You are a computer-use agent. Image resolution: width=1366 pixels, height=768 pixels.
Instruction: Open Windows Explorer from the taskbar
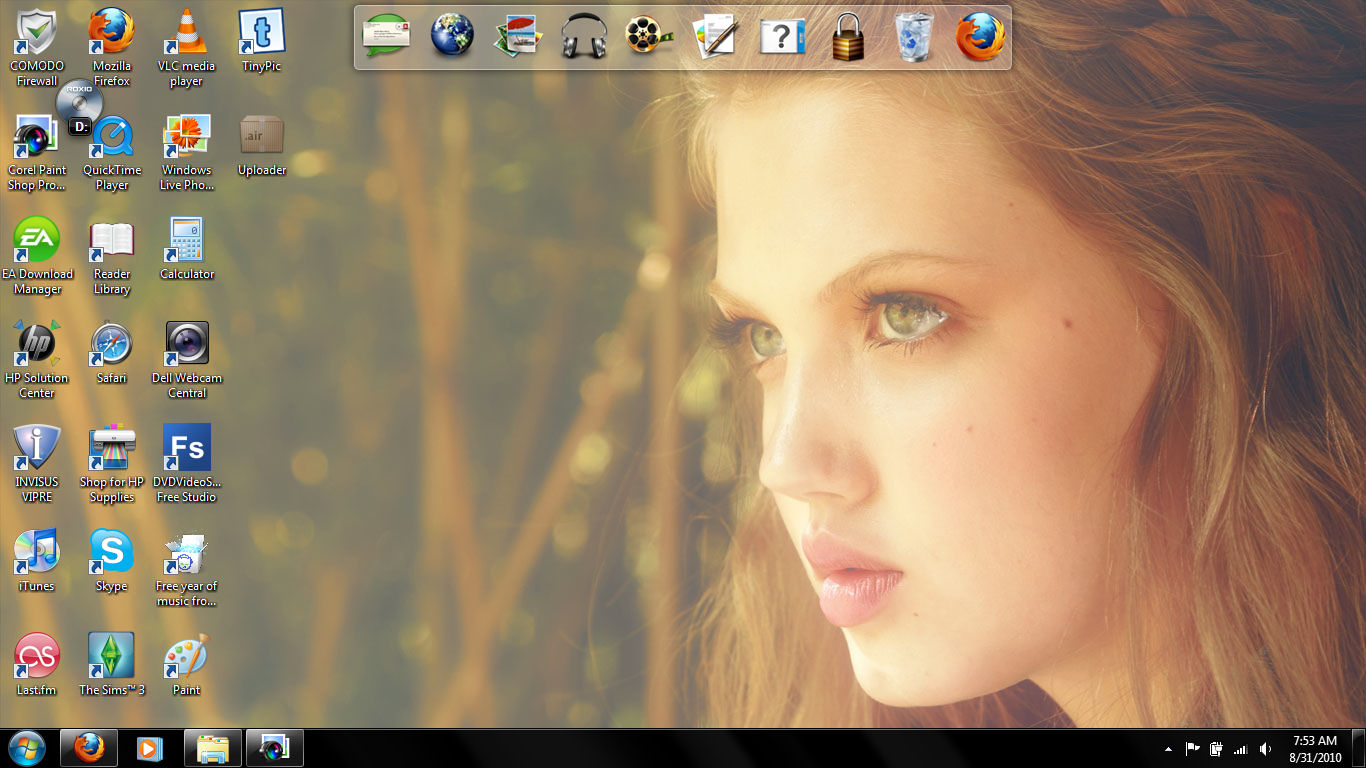coord(212,748)
